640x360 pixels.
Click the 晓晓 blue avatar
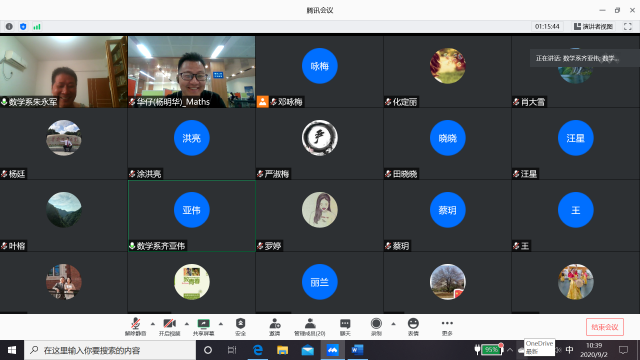[447, 138]
